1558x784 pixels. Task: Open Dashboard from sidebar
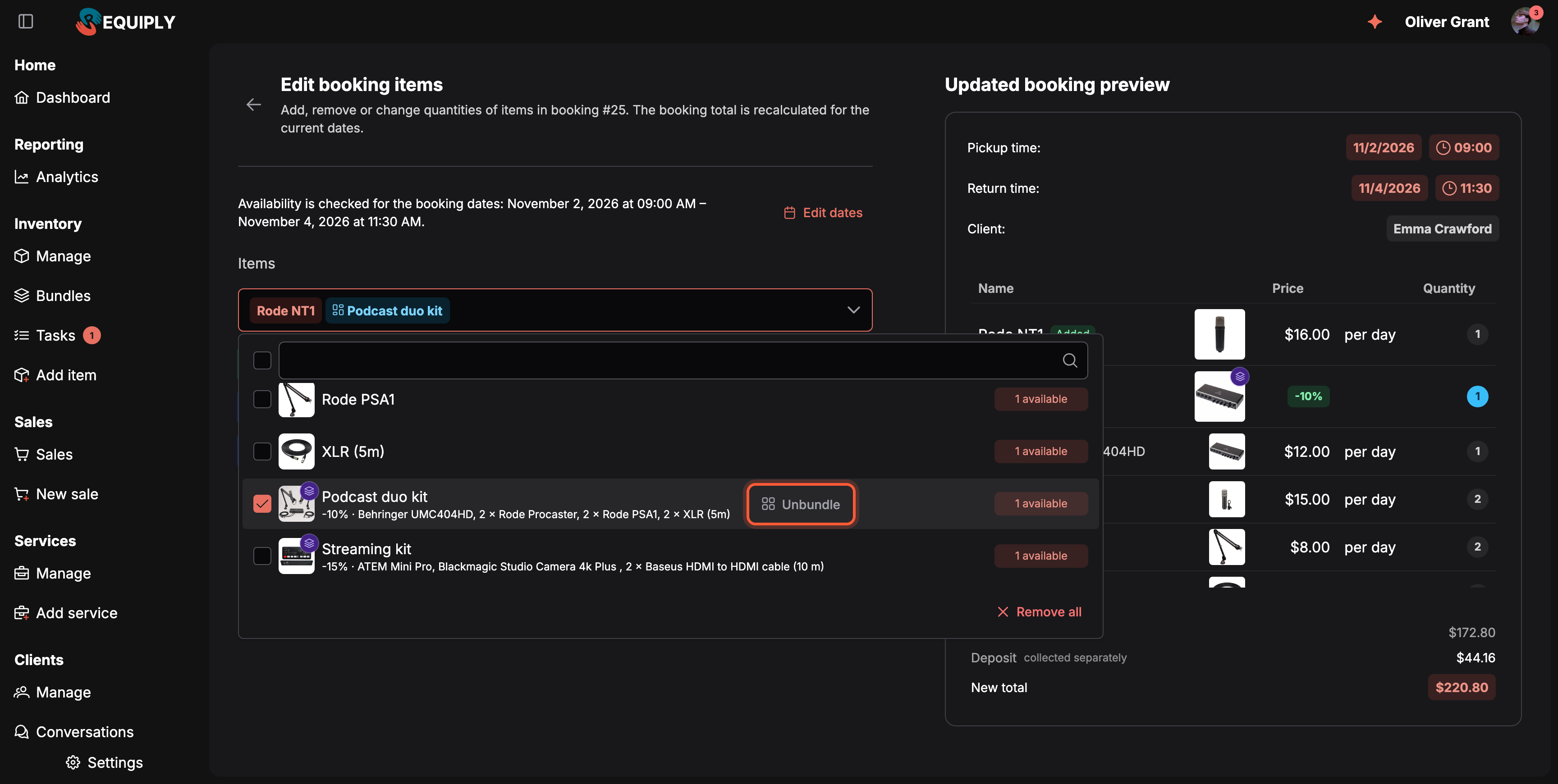point(62,97)
